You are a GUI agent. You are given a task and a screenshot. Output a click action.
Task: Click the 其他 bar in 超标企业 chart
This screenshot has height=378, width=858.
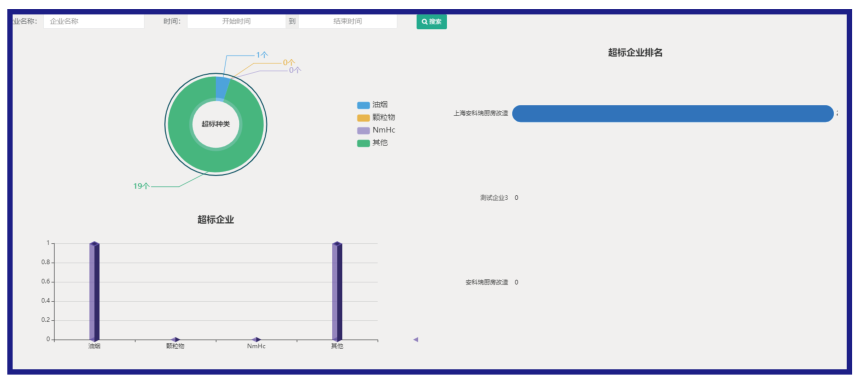click(x=337, y=291)
